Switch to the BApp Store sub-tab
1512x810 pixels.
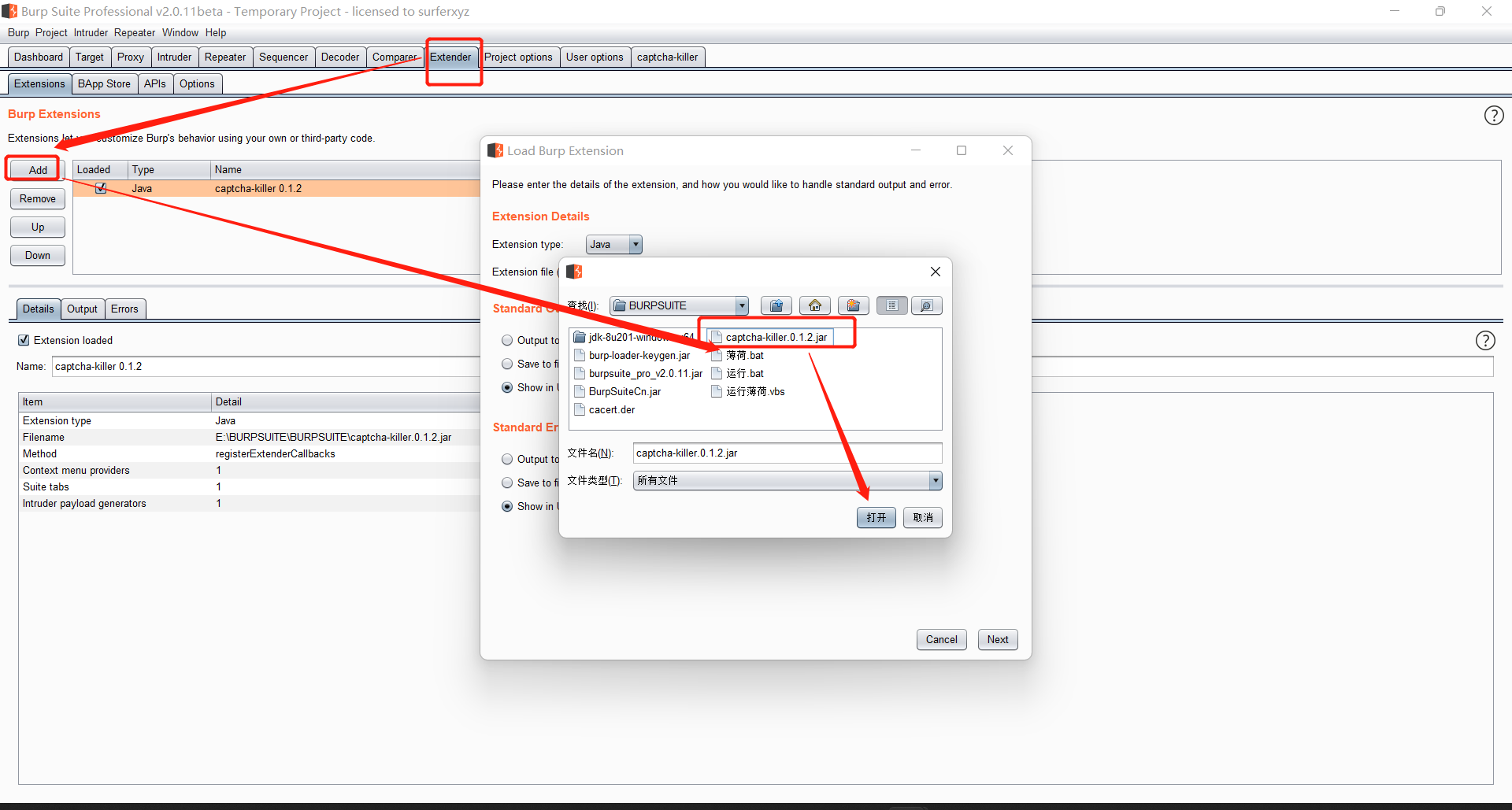point(104,83)
